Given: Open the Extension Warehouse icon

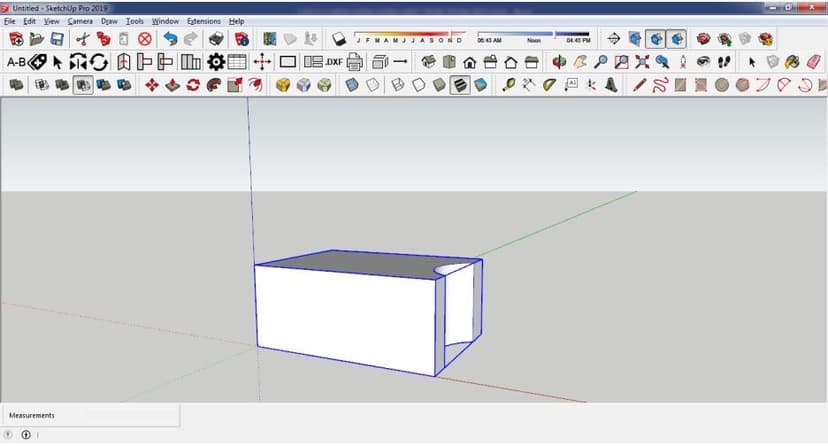Looking at the screenshot, I should point(765,39).
